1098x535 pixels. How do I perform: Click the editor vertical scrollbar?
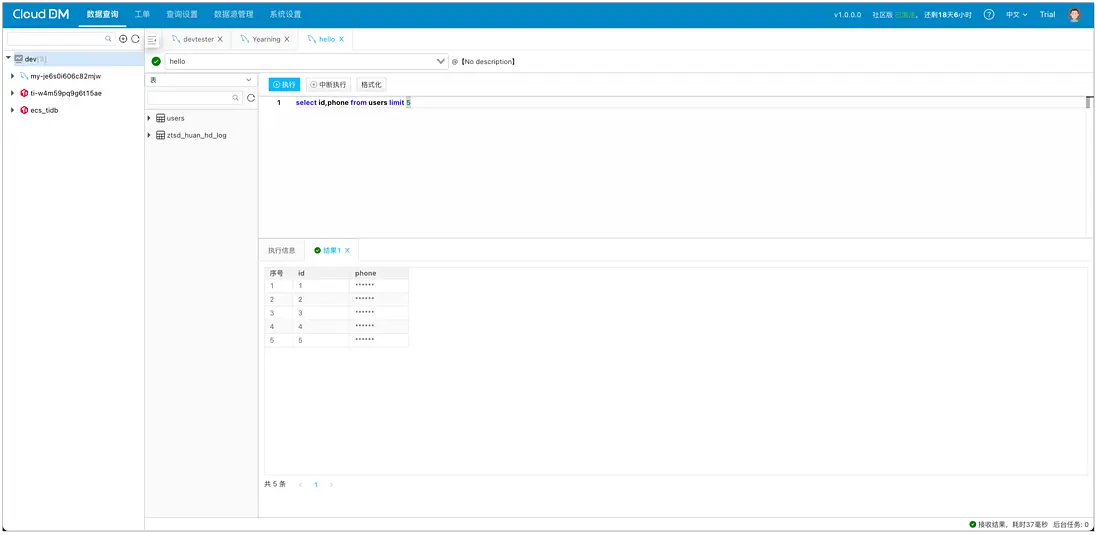[1088, 103]
